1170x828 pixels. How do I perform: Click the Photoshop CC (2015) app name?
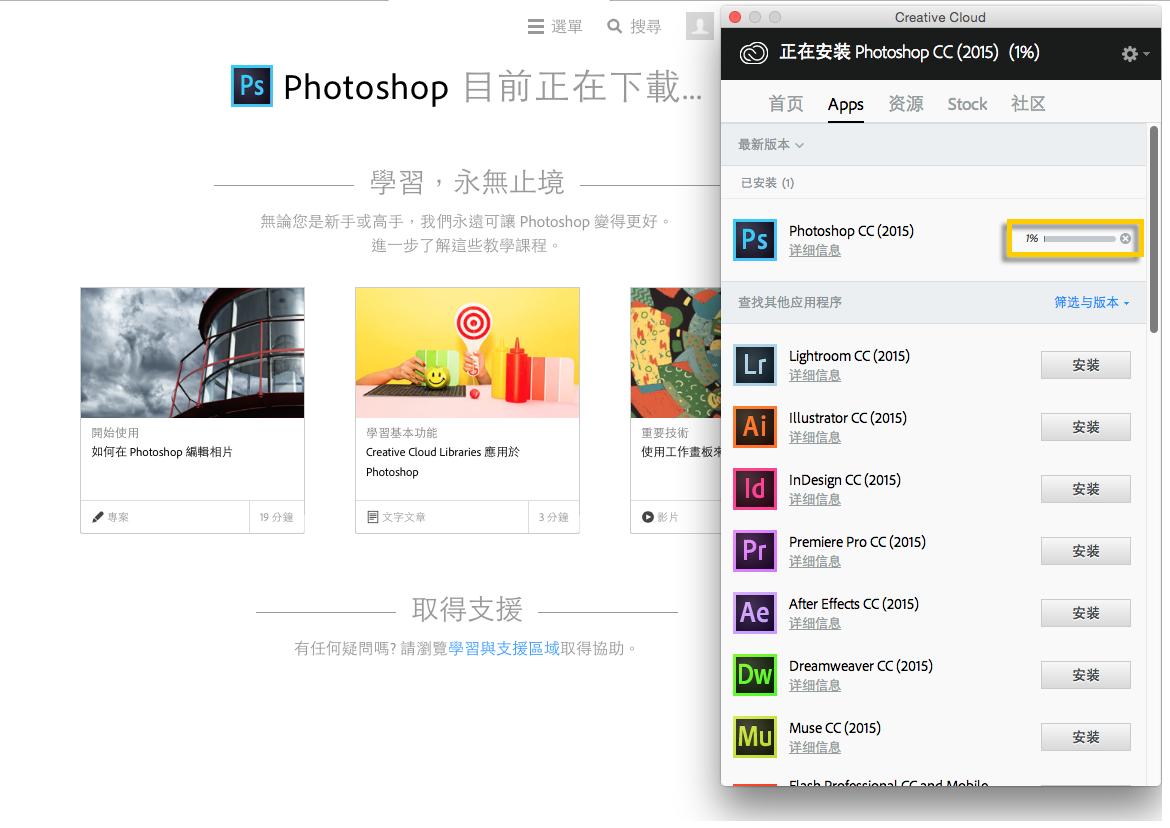tap(851, 230)
